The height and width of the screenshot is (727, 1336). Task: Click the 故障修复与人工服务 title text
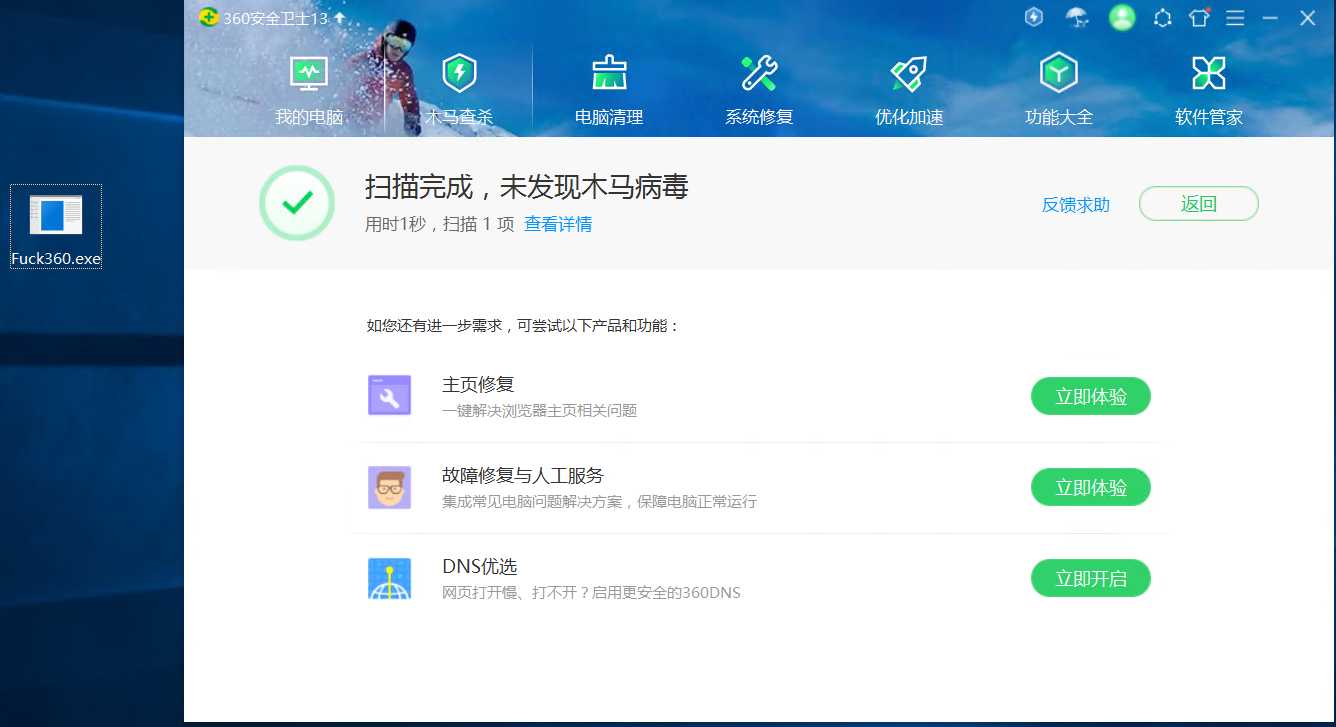(523, 475)
